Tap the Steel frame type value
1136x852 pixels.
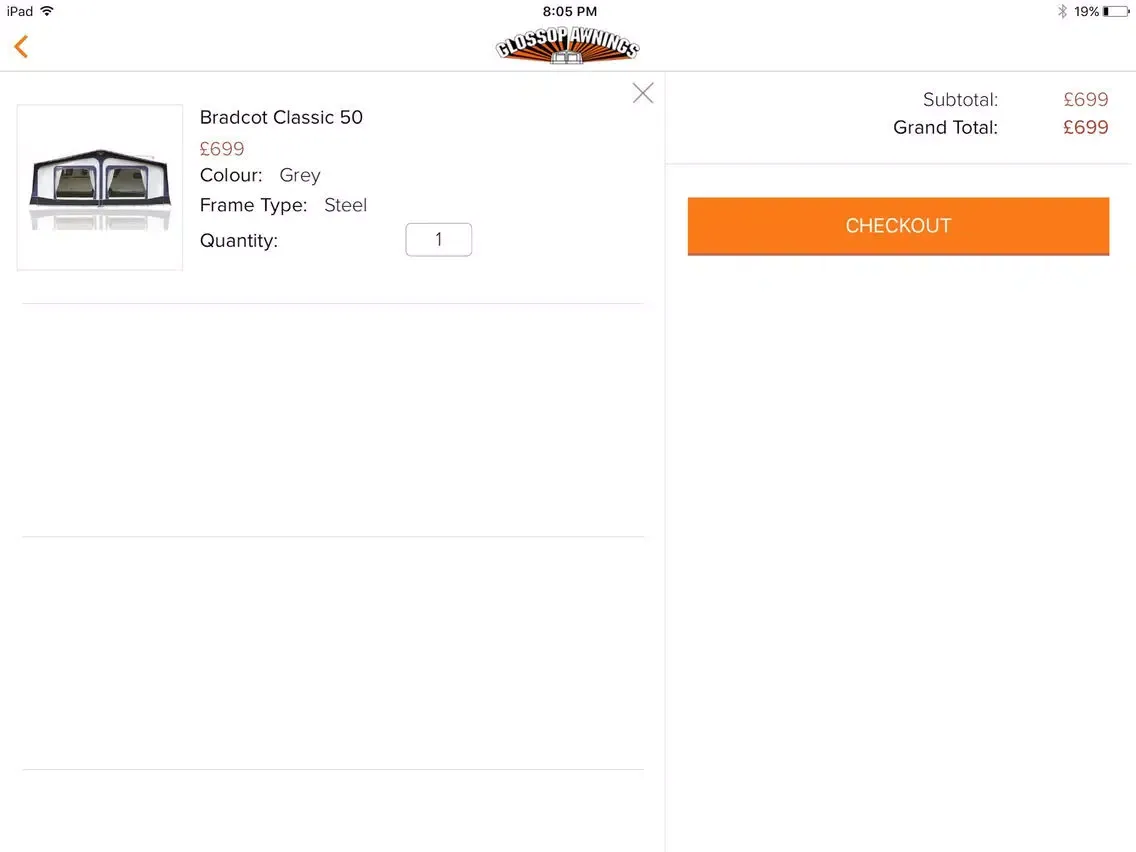[x=346, y=205]
